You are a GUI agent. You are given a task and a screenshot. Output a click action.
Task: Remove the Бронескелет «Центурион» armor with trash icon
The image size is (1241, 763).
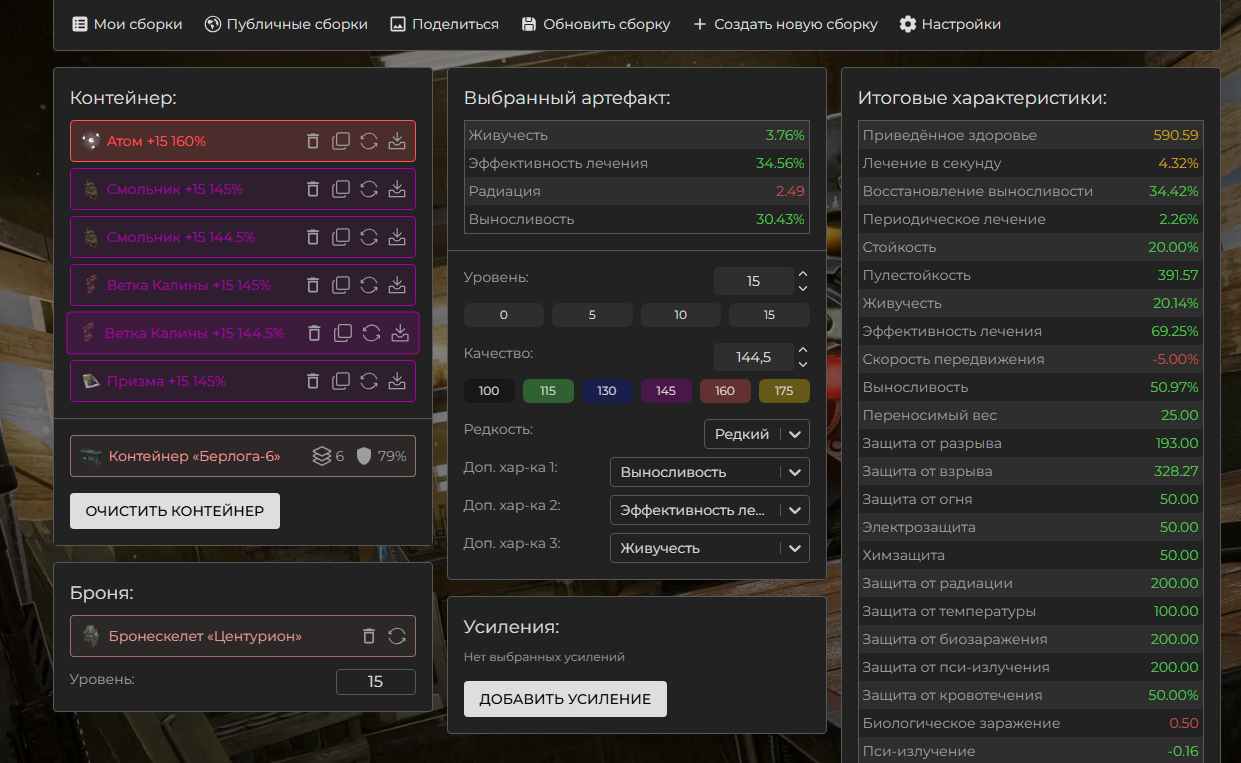[x=369, y=636]
